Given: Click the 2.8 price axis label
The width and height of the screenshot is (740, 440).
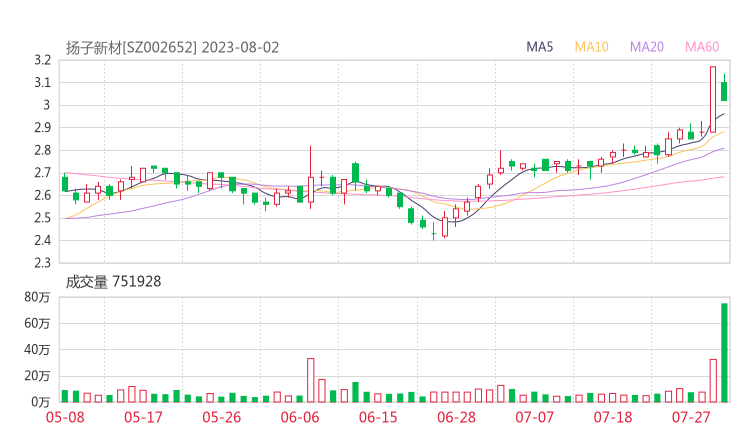Looking at the screenshot, I should (42, 150).
